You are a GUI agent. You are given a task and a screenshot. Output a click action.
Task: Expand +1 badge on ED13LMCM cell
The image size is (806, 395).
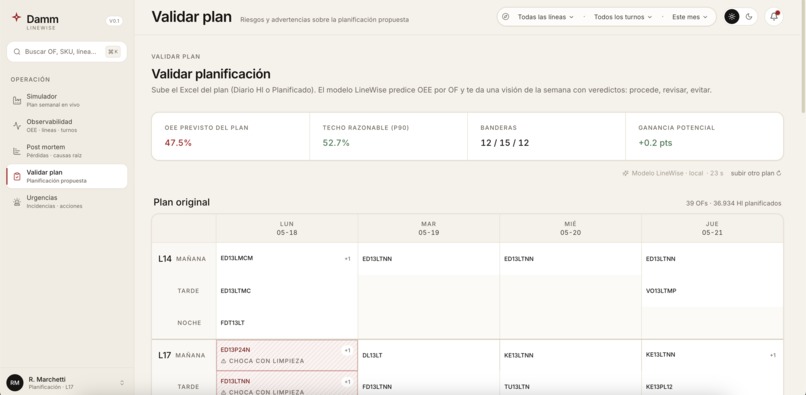point(347,259)
